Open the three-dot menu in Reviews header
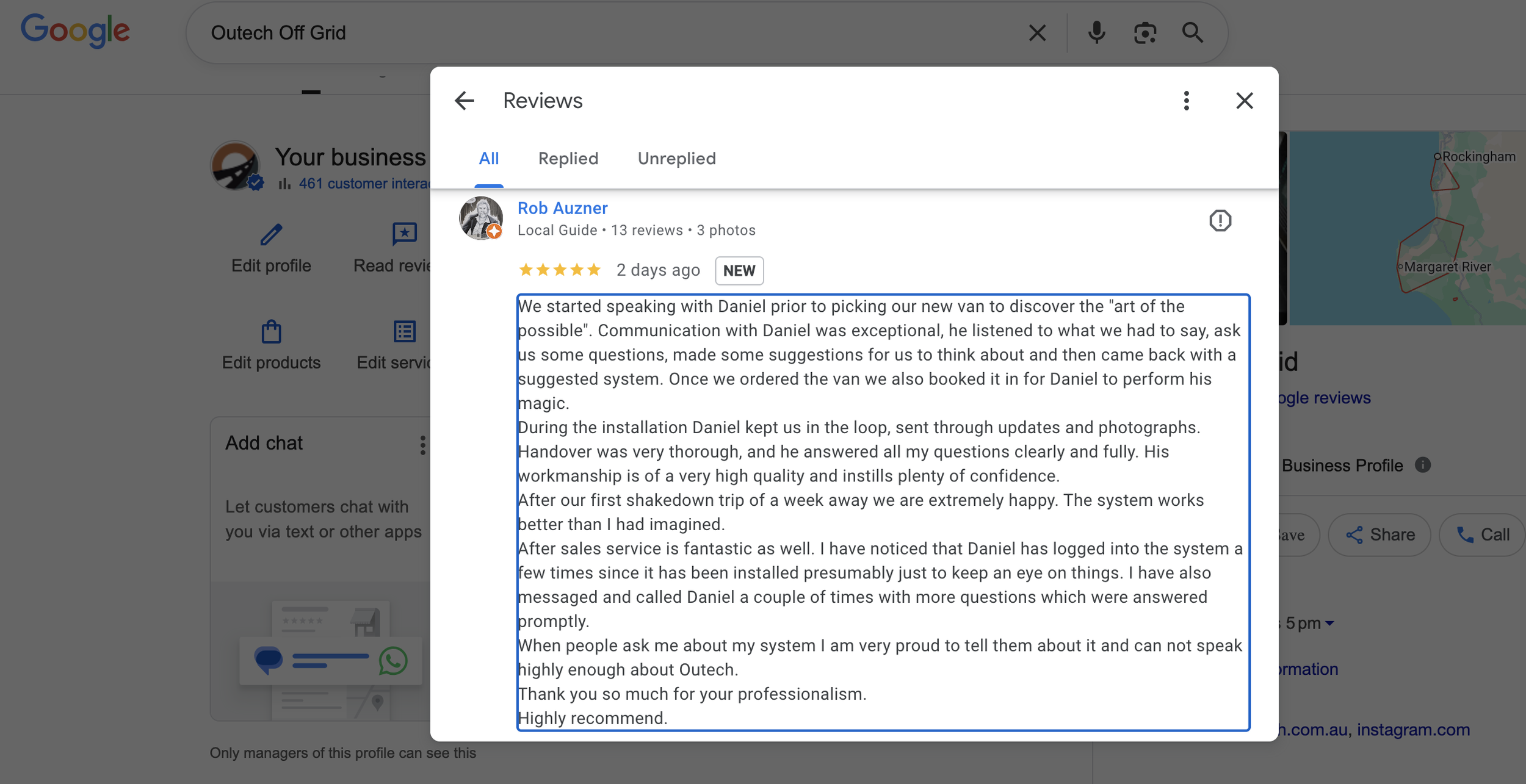The image size is (1526, 784). coord(1186,101)
